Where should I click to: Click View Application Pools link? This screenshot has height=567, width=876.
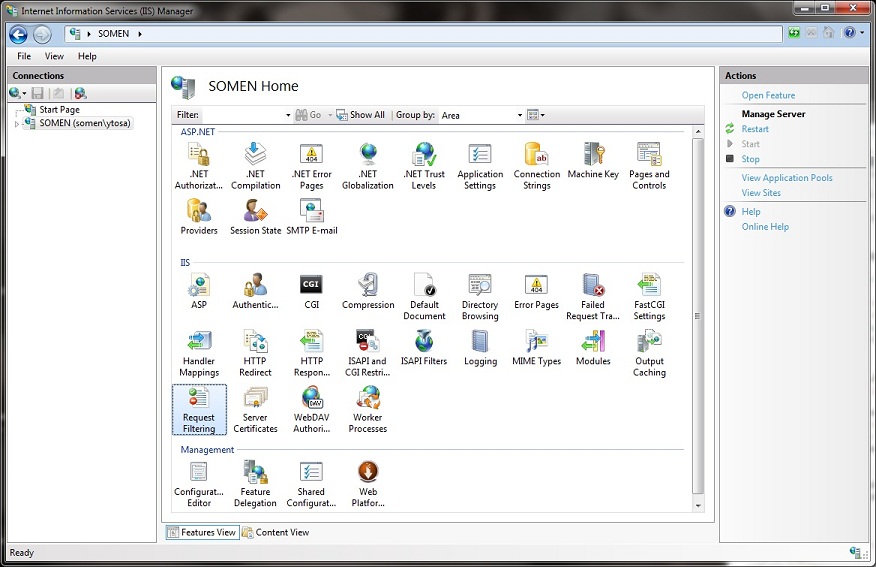coord(787,178)
